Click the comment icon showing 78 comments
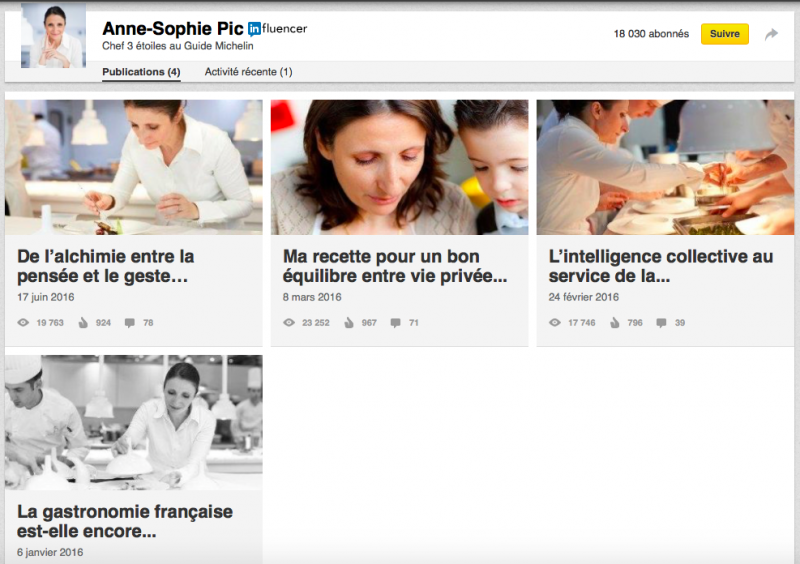Image resolution: width=800 pixels, height=564 pixels. tap(130, 323)
